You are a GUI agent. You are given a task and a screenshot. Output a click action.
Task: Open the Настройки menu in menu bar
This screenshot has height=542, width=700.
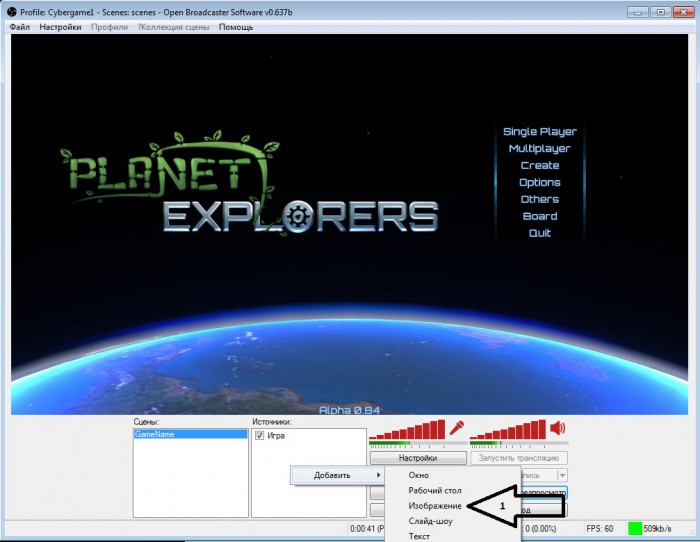[61, 27]
